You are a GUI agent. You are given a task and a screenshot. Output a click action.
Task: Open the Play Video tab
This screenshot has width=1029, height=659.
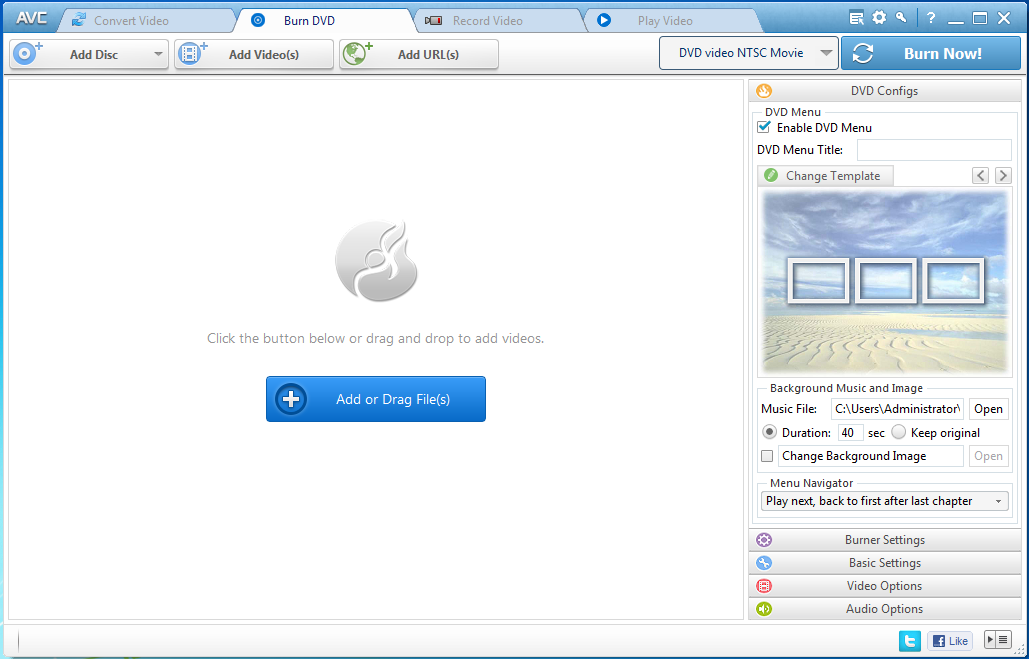click(673, 20)
